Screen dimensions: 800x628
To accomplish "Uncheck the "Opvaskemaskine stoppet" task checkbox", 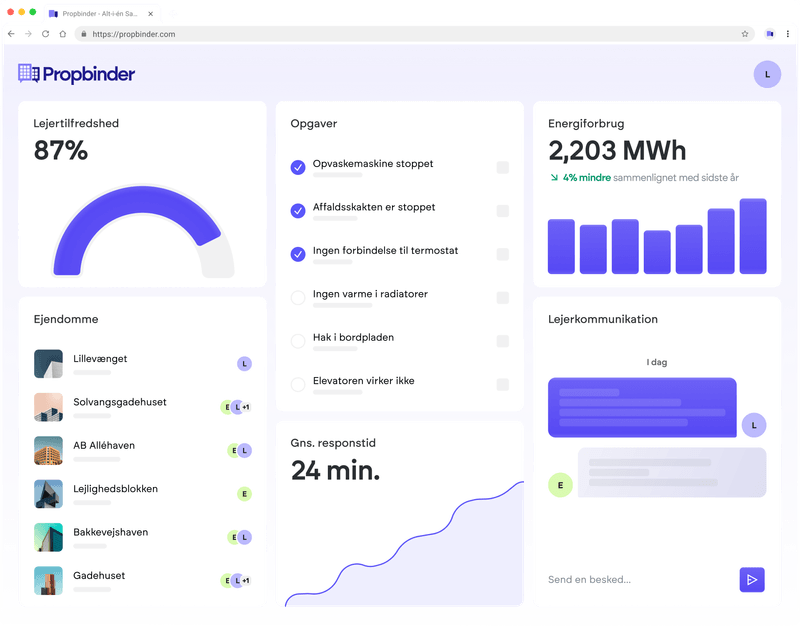I will click(297, 167).
